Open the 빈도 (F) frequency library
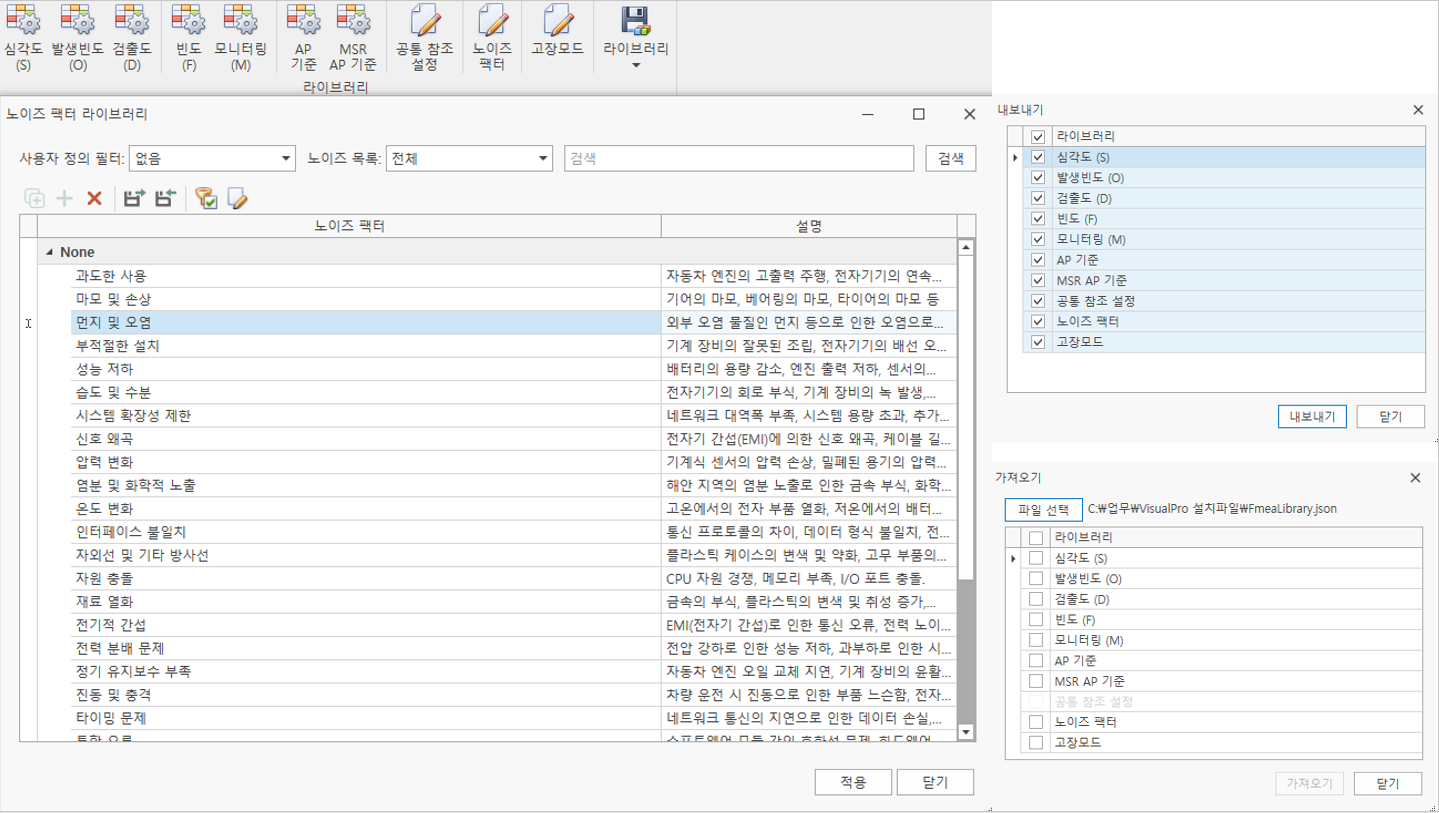 (x=189, y=38)
